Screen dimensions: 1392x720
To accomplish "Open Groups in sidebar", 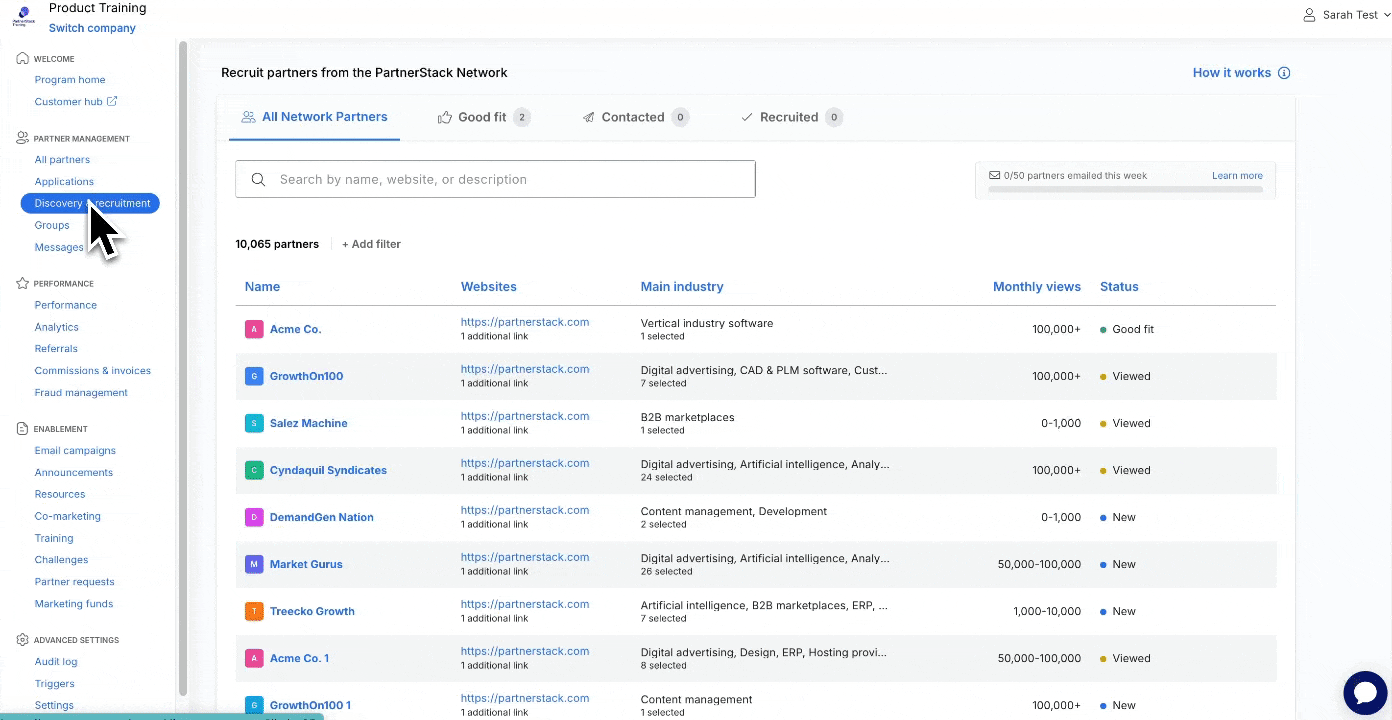I will (52, 225).
